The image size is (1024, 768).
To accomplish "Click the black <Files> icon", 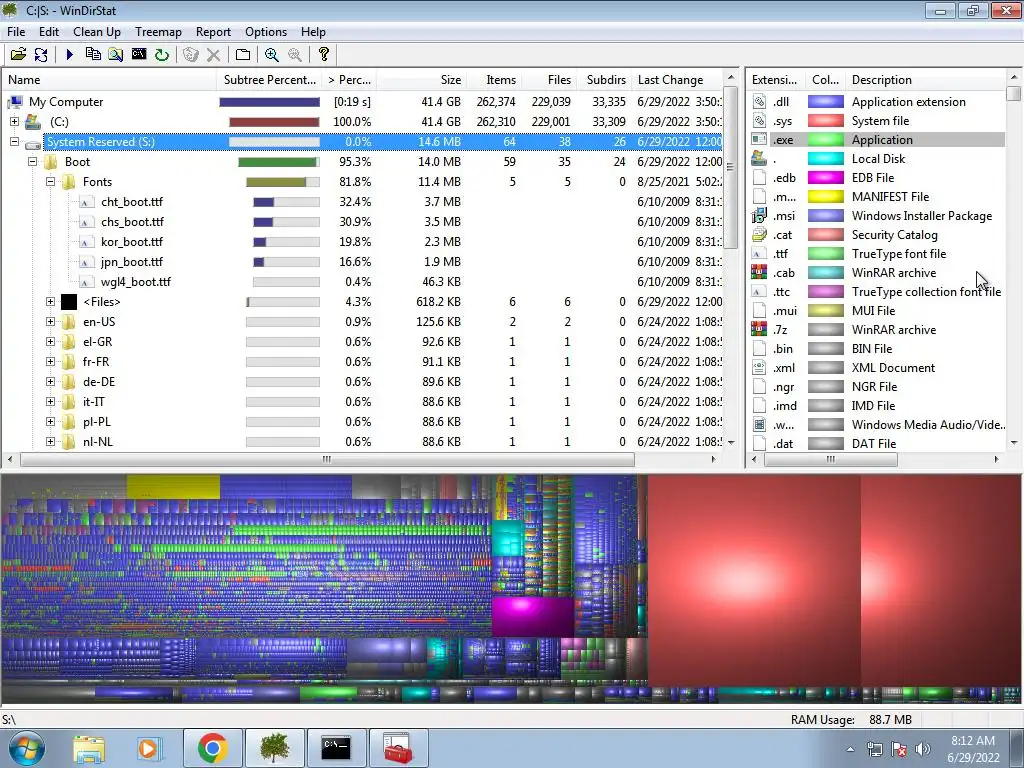I will (69, 302).
